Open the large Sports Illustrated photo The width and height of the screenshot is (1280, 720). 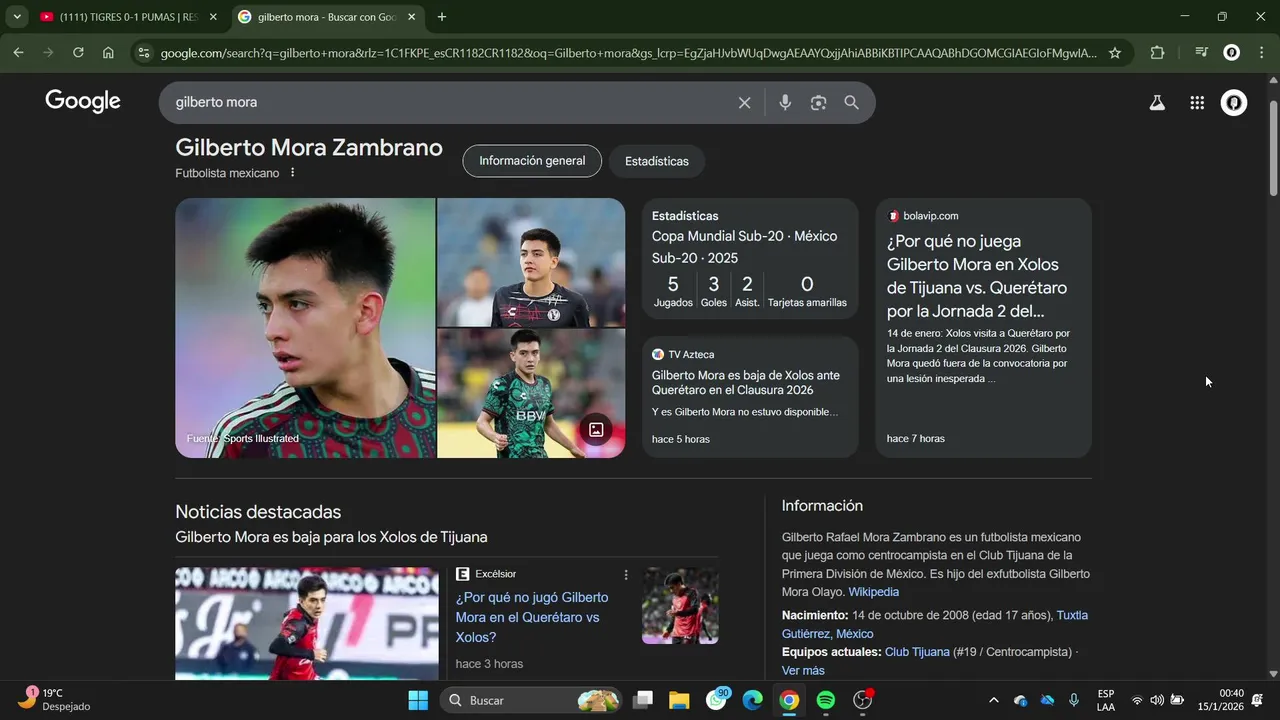[x=305, y=328]
